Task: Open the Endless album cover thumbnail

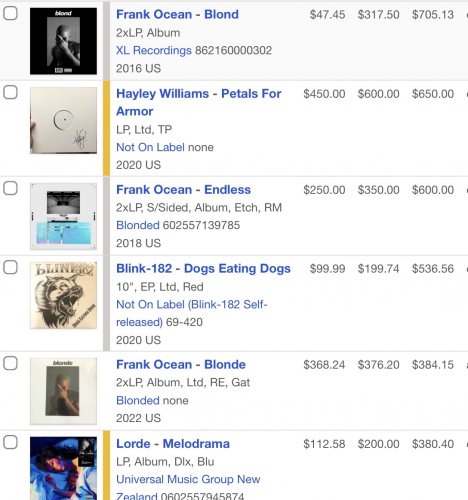Action: click(x=63, y=216)
